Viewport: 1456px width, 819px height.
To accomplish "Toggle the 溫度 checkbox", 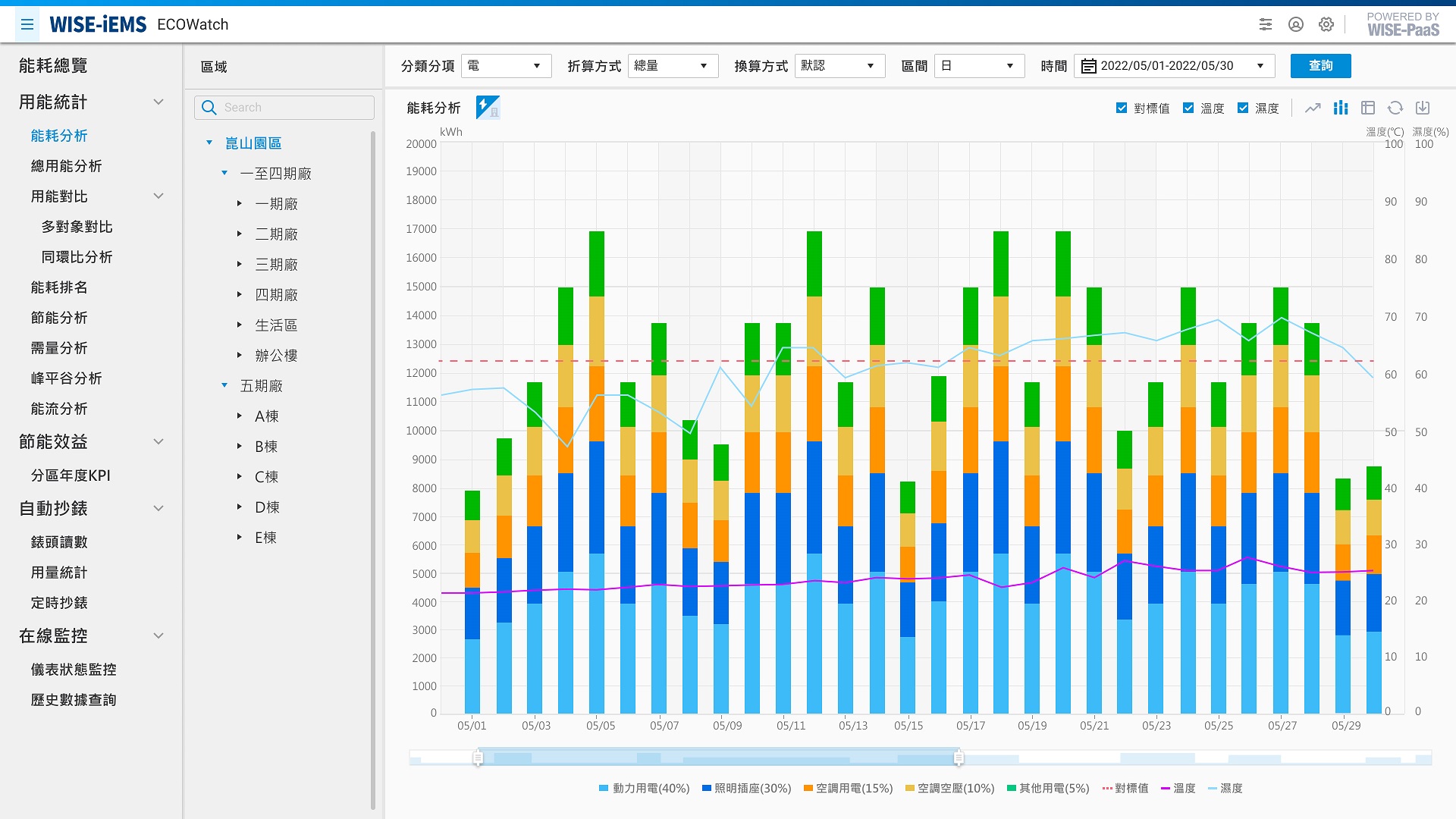I will tap(1188, 108).
